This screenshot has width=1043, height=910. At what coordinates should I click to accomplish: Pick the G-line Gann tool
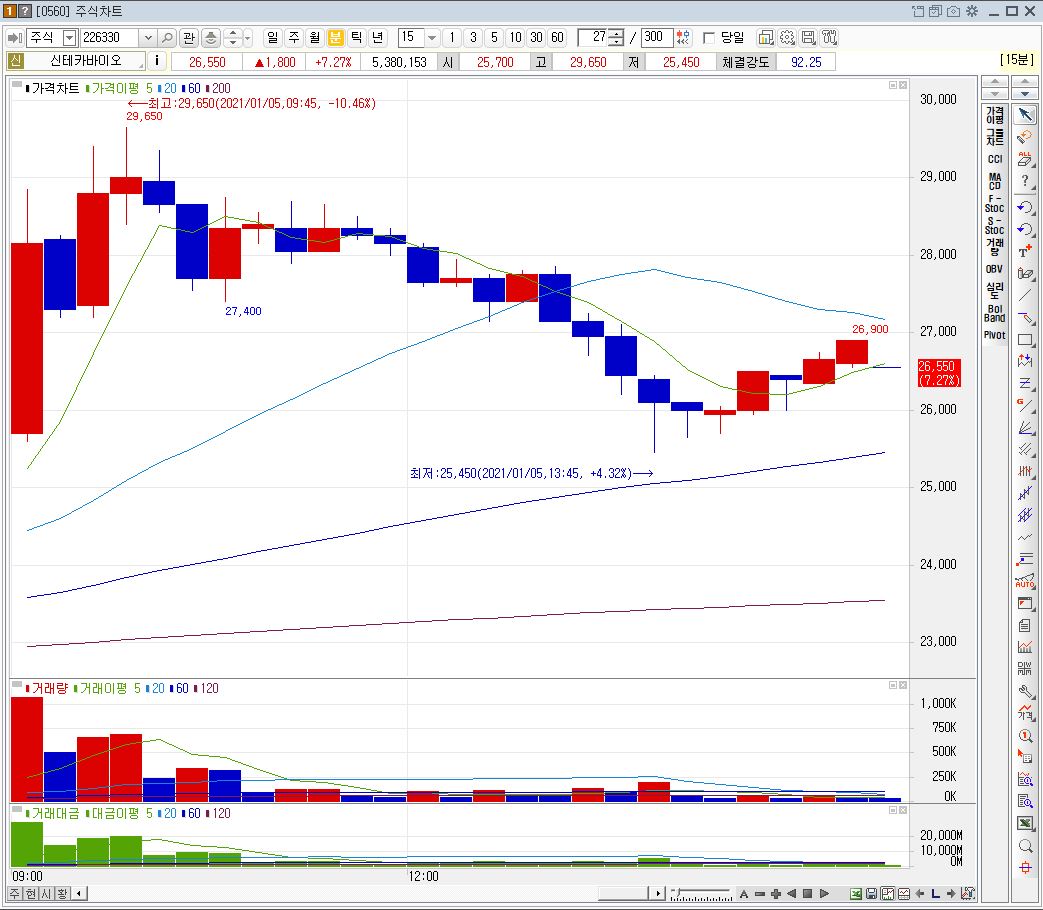1025,404
